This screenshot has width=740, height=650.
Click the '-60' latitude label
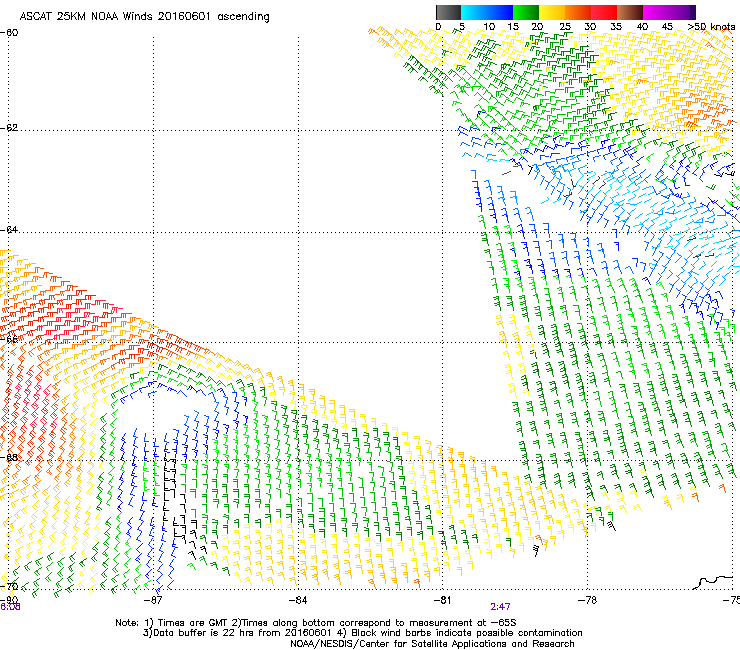click(9, 33)
